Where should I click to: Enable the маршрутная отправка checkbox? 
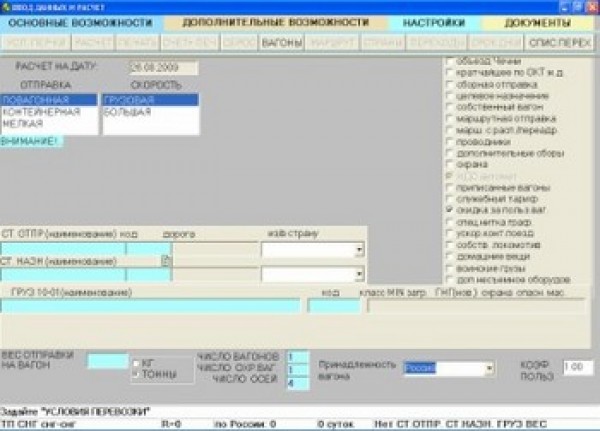pyautogui.click(x=450, y=119)
